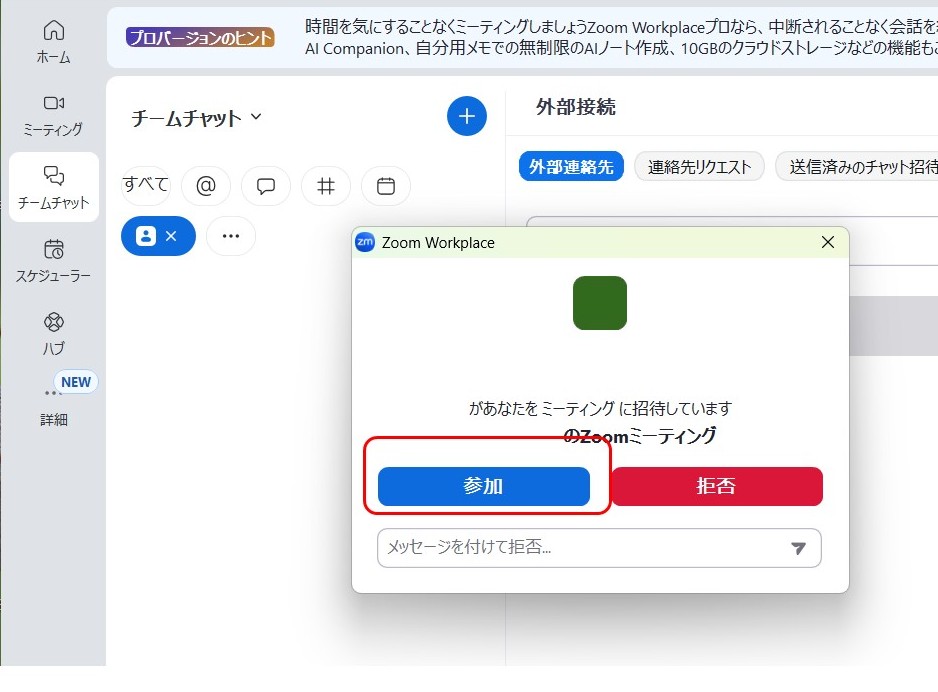Image resolution: width=938 pixels, height=692 pixels.
Task: Select the チームチャット sidebar item
Action: pos(54,187)
